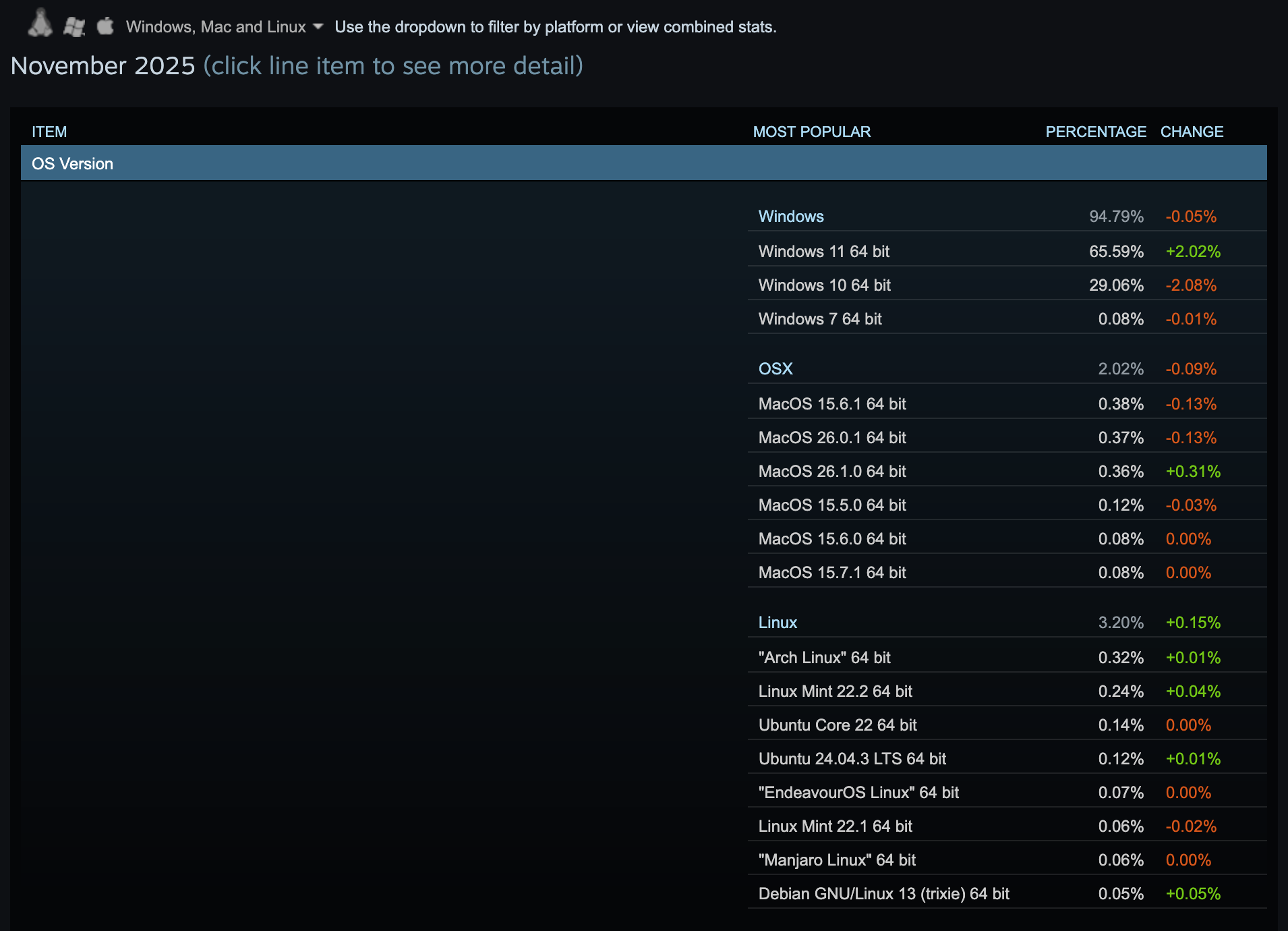This screenshot has width=1288, height=931.
Task: Click the PERCENTAGE column header
Action: pos(1096,132)
